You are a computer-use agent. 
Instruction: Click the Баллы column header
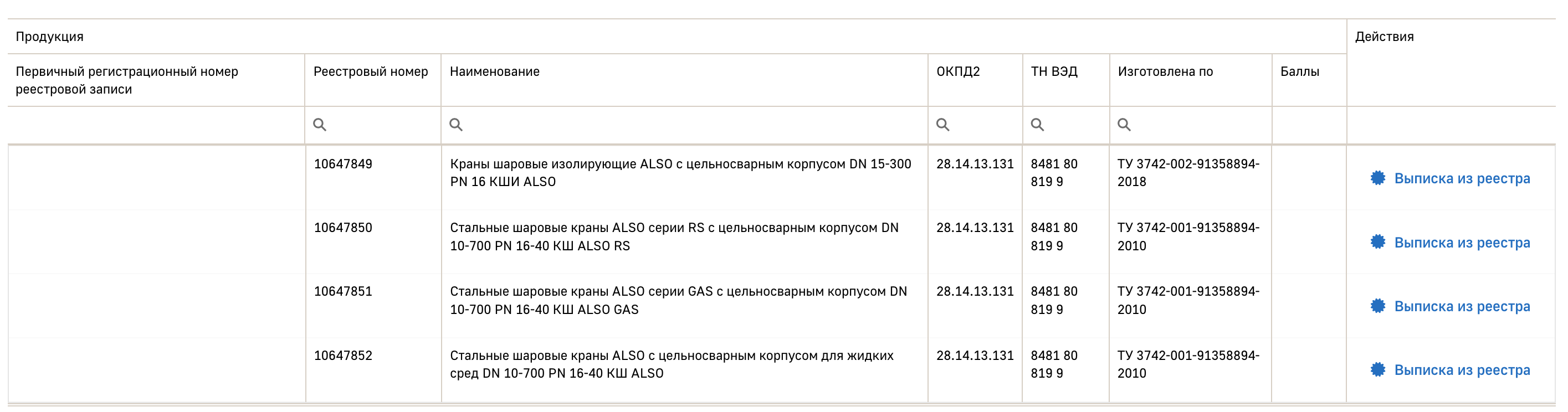1300,72
